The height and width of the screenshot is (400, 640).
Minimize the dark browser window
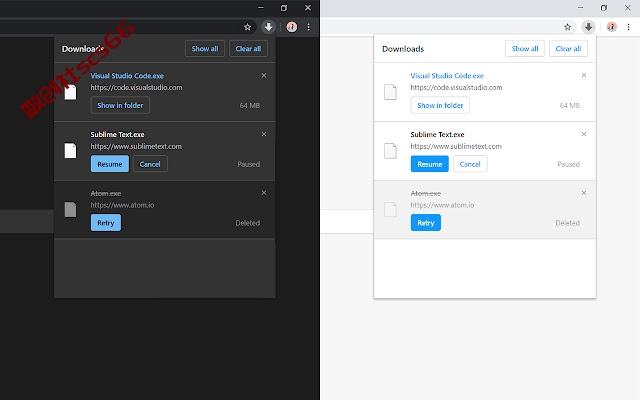260,8
